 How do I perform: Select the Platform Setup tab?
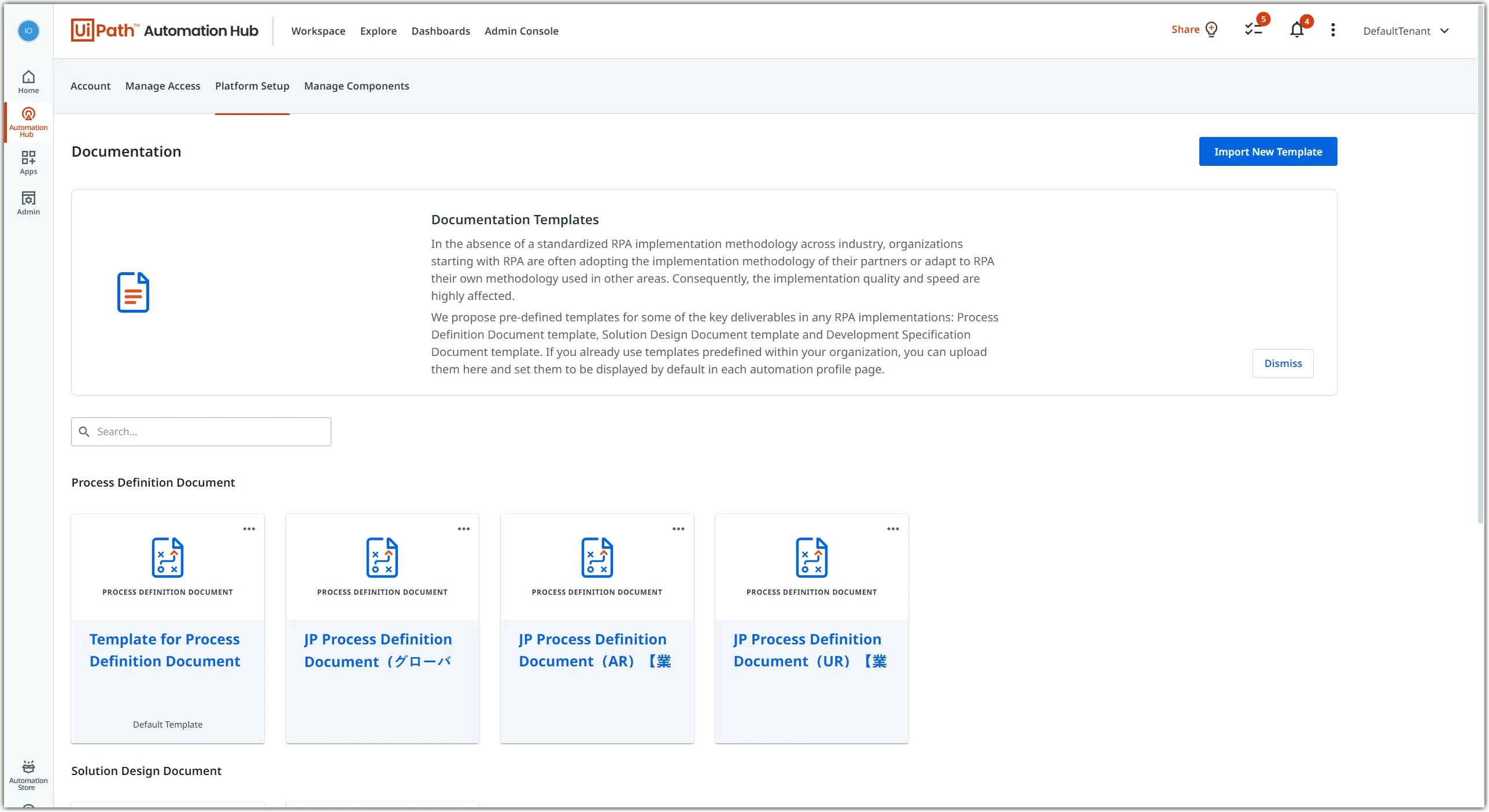(252, 86)
